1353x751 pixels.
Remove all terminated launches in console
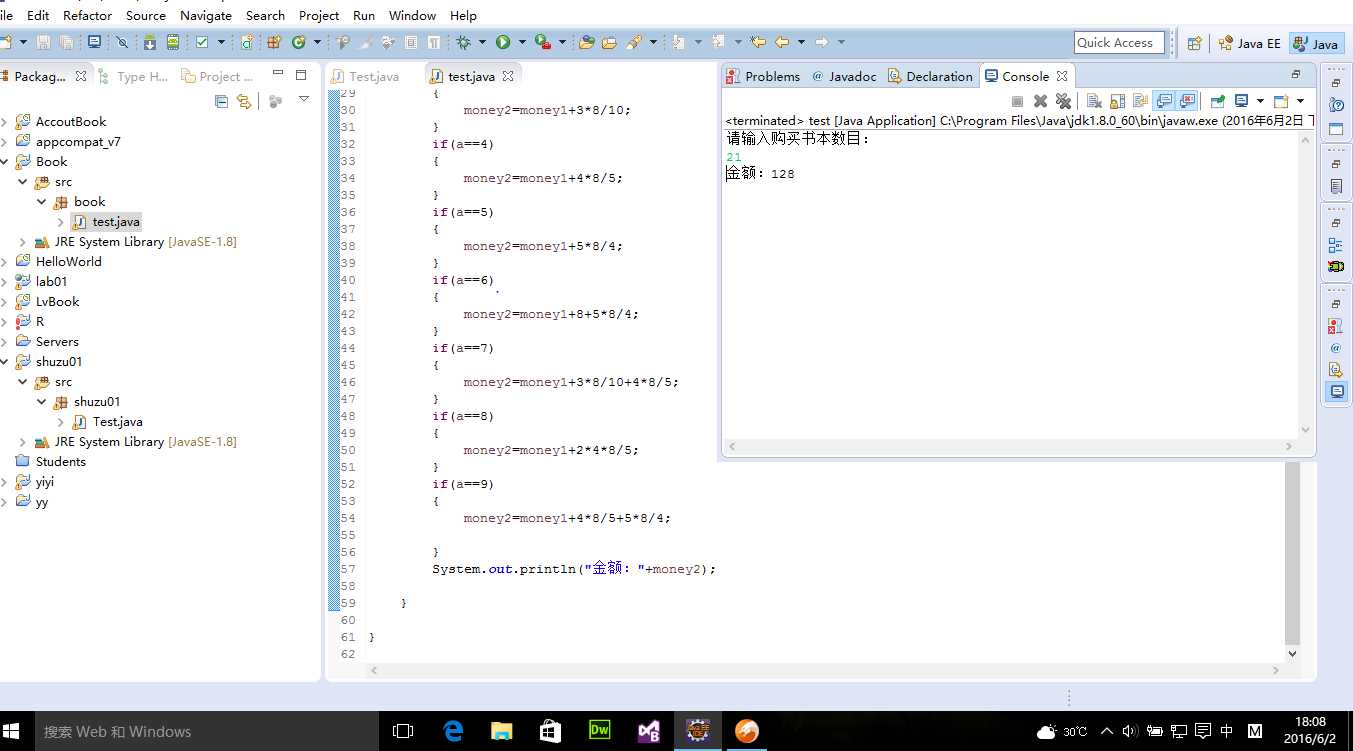click(x=1063, y=101)
